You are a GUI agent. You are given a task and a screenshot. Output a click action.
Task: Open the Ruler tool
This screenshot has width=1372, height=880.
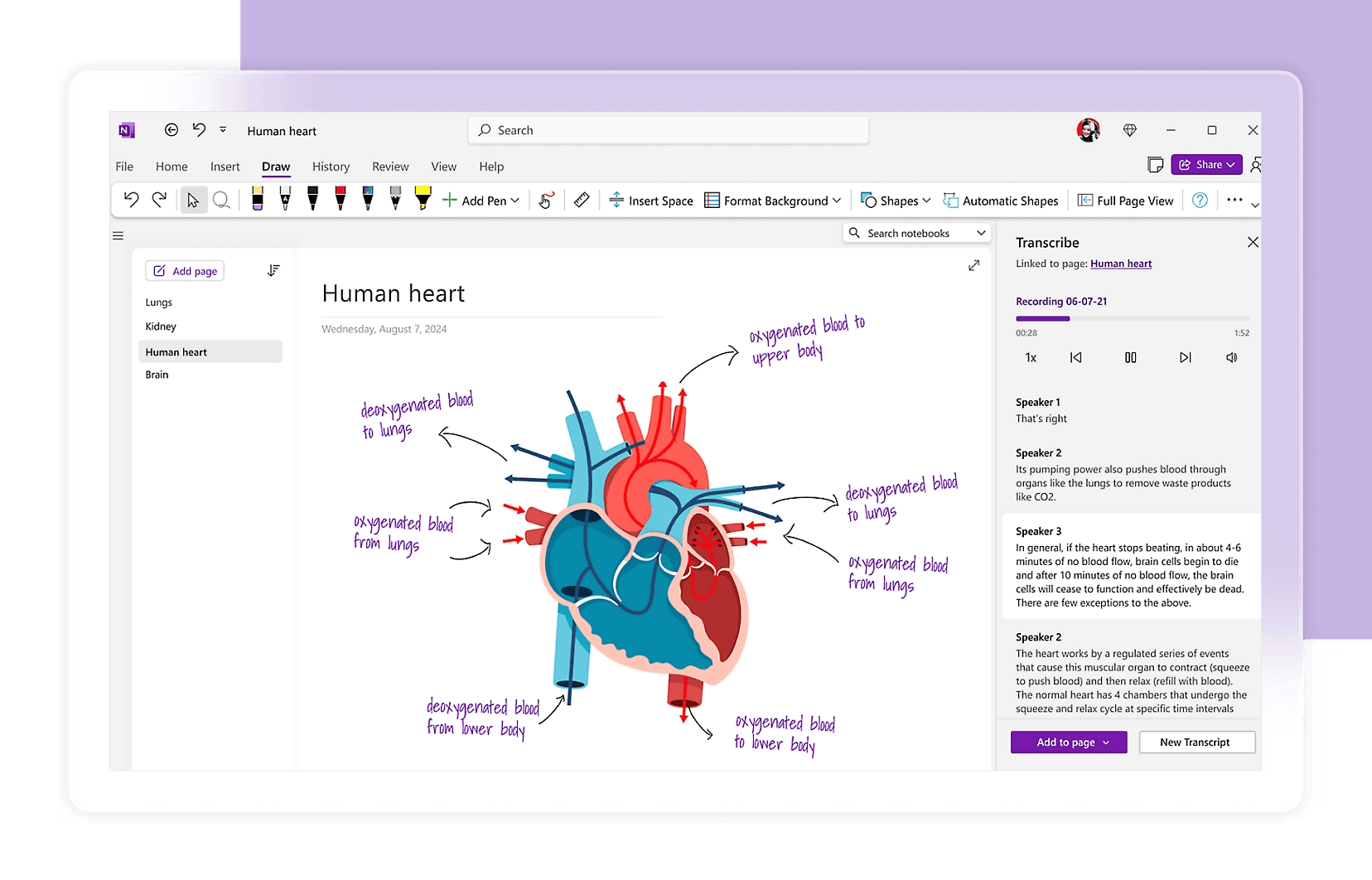click(582, 201)
